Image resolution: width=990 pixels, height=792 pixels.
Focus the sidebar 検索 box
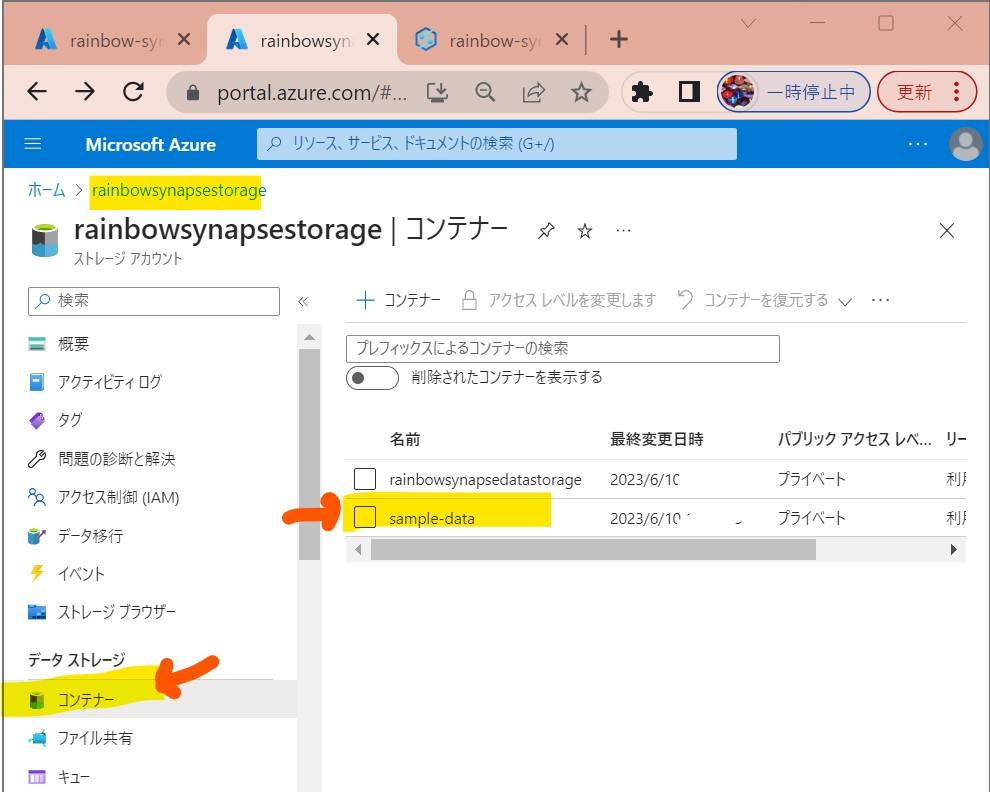pyautogui.click(x=153, y=301)
